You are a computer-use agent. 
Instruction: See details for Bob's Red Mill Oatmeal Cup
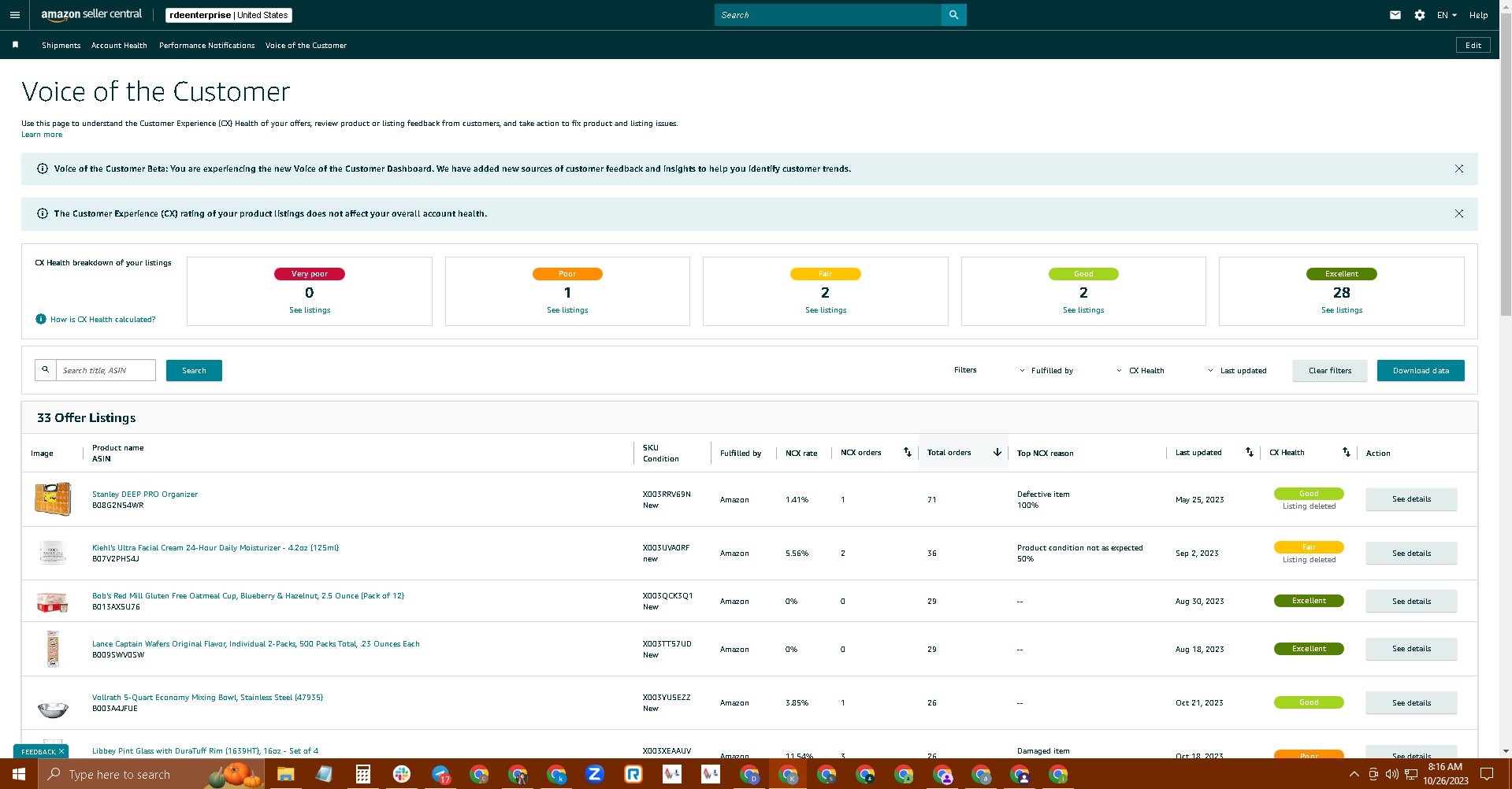1411,601
